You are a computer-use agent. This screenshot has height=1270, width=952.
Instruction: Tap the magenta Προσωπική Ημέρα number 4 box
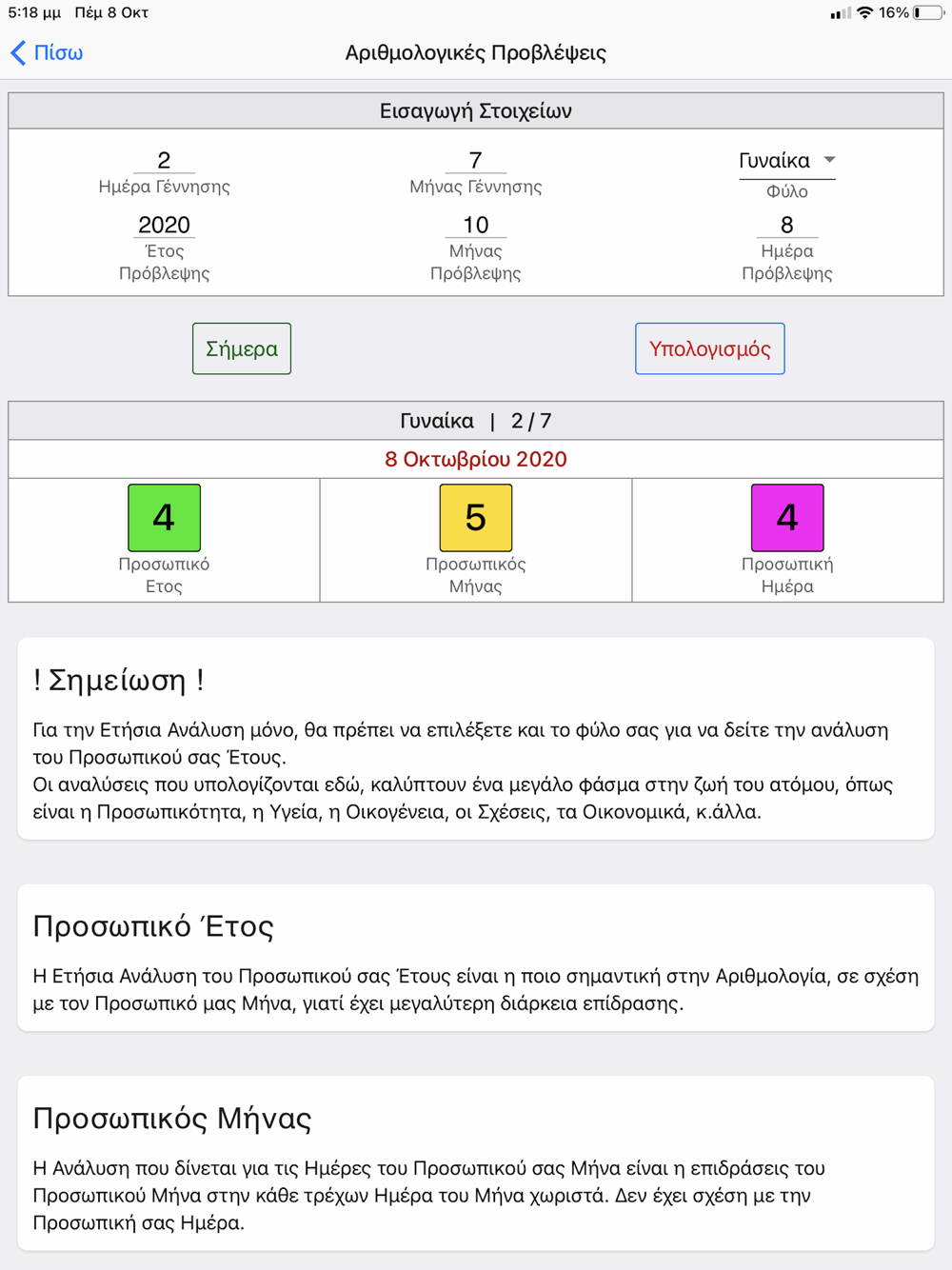click(x=787, y=518)
